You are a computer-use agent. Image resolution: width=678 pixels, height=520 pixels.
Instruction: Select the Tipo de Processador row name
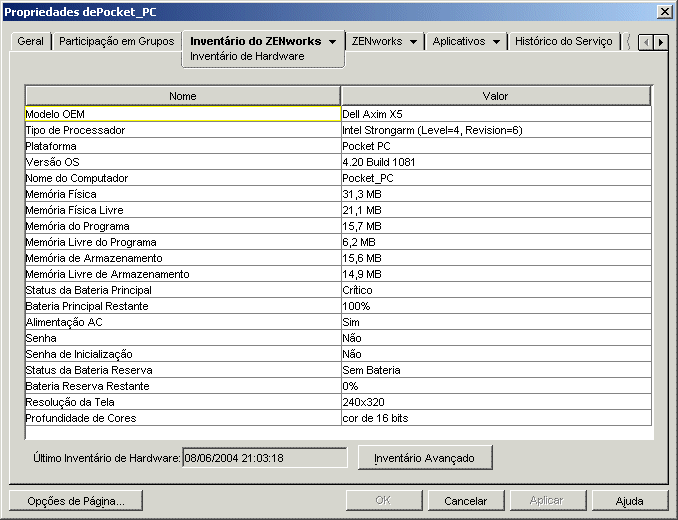[x=183, y=130]
